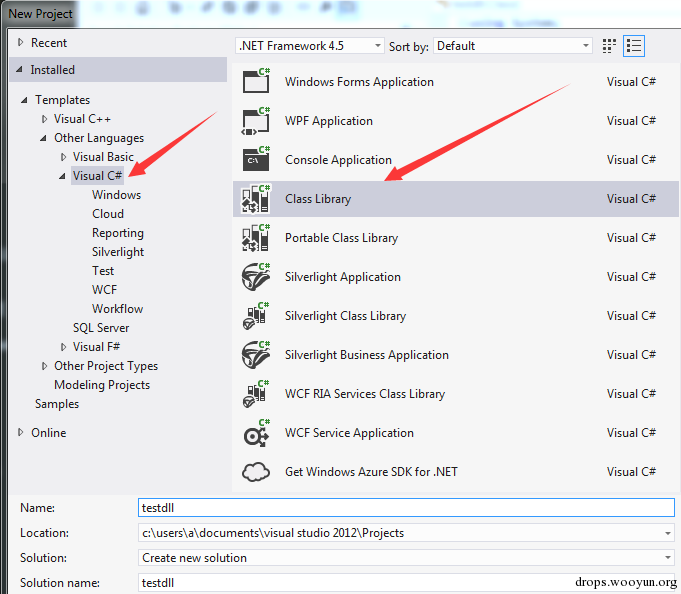This screenshot has height=594, width=681.
Task: Select the Cloud category
Action: coord(108,214)
